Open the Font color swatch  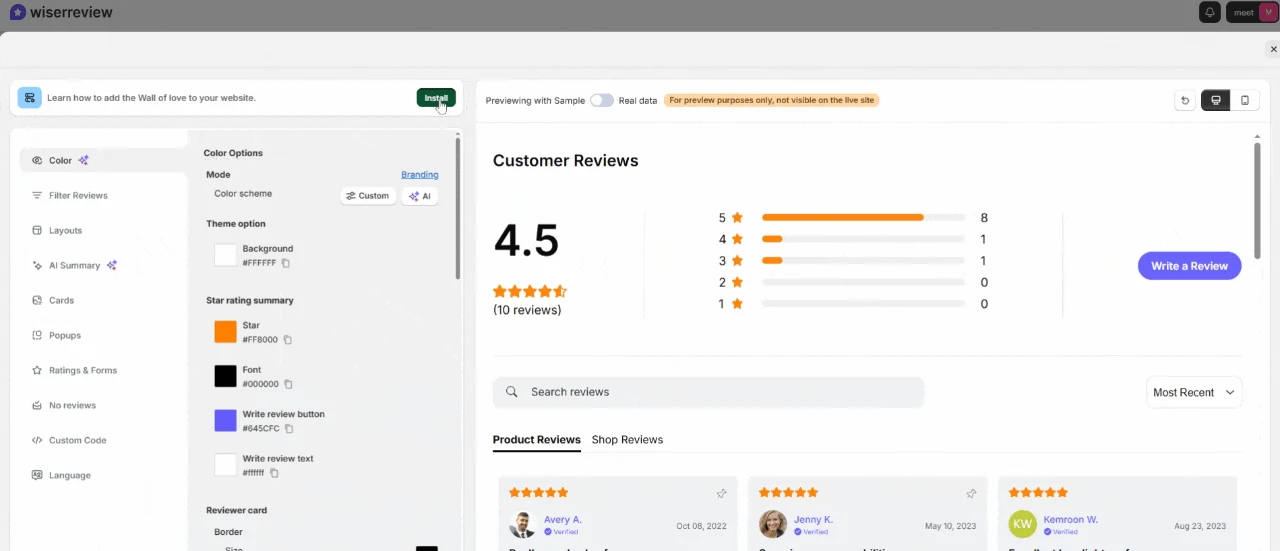(x=225, y=376)
